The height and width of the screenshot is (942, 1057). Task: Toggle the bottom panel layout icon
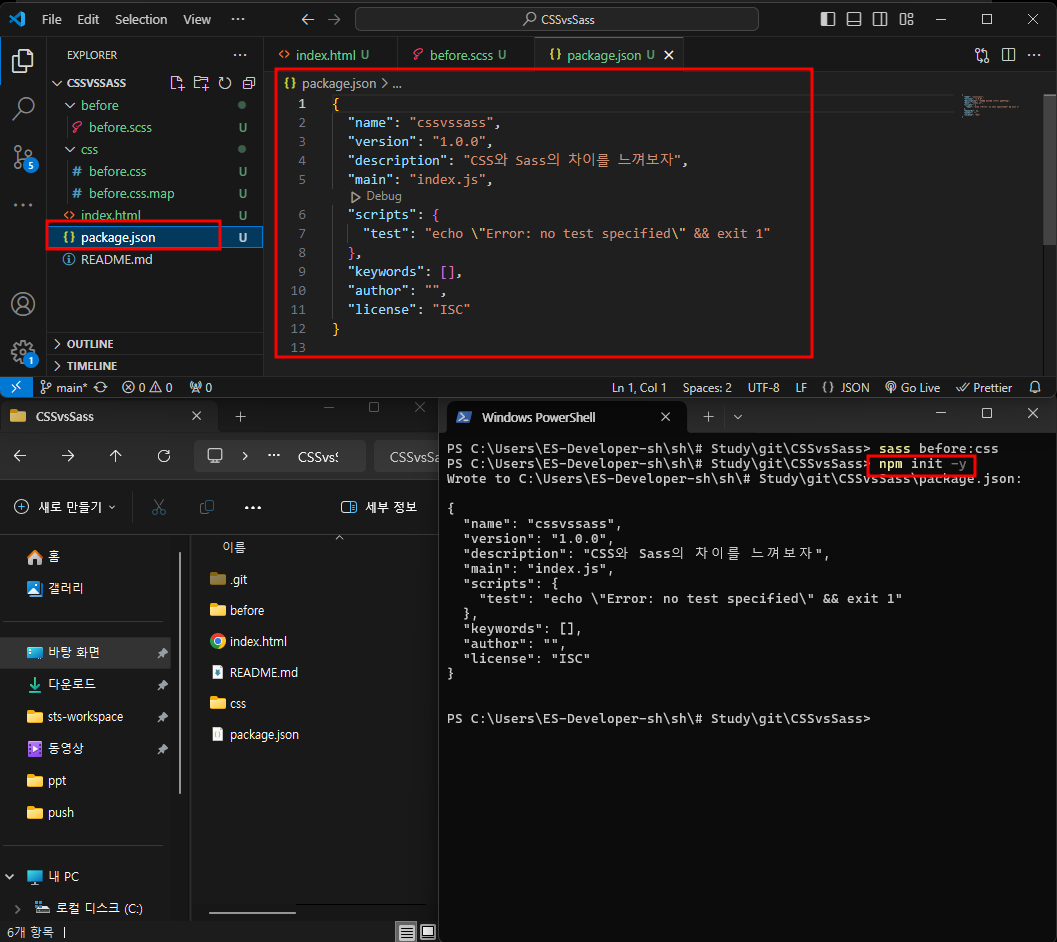click(853, 19)
